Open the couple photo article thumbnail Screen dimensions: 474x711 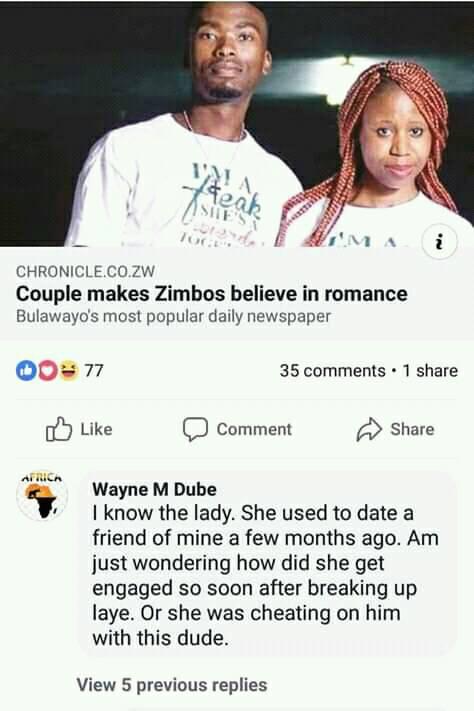[237, 123]
